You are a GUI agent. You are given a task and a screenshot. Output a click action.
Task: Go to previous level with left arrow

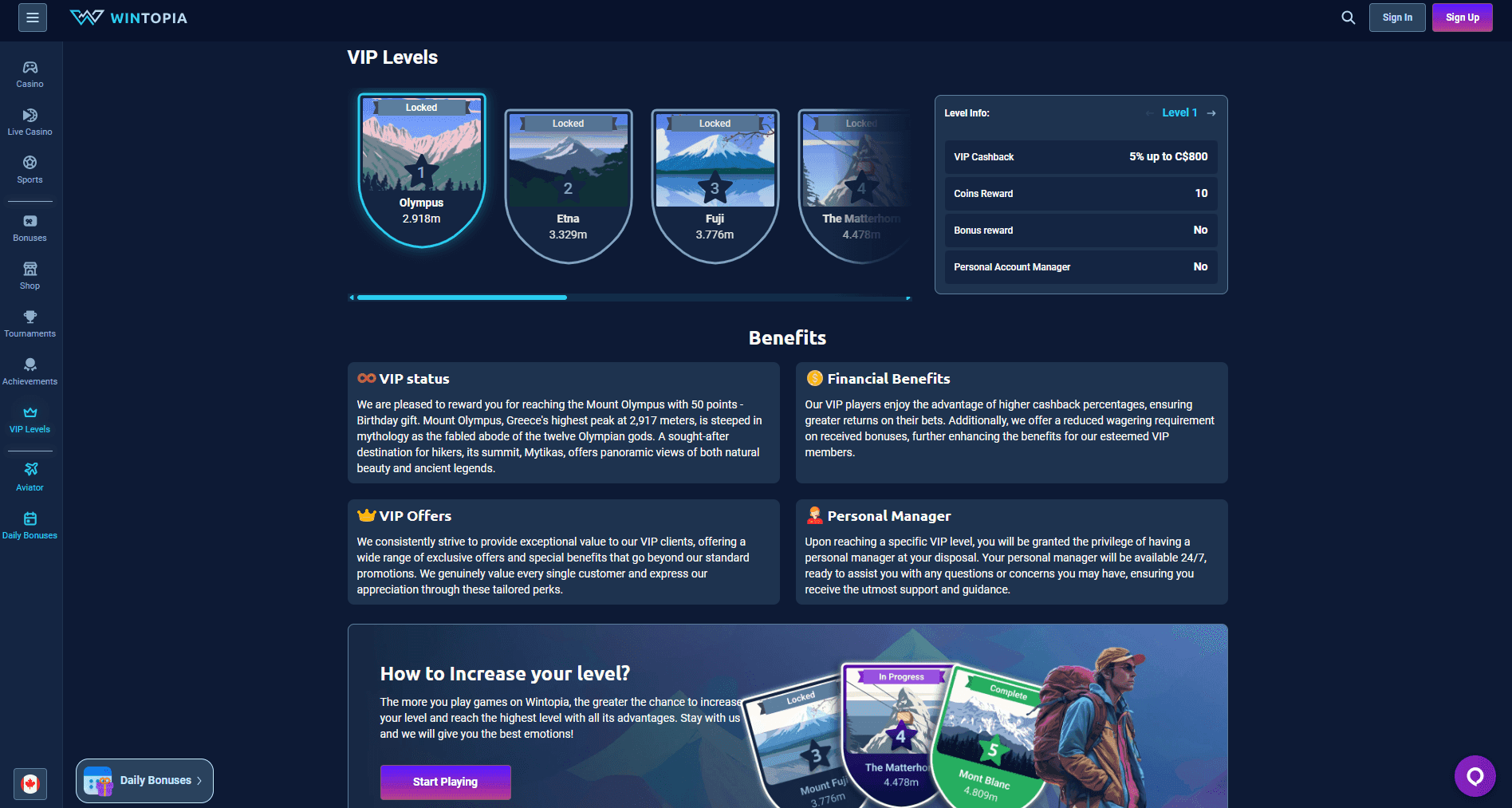click(x=1149, y=113)
